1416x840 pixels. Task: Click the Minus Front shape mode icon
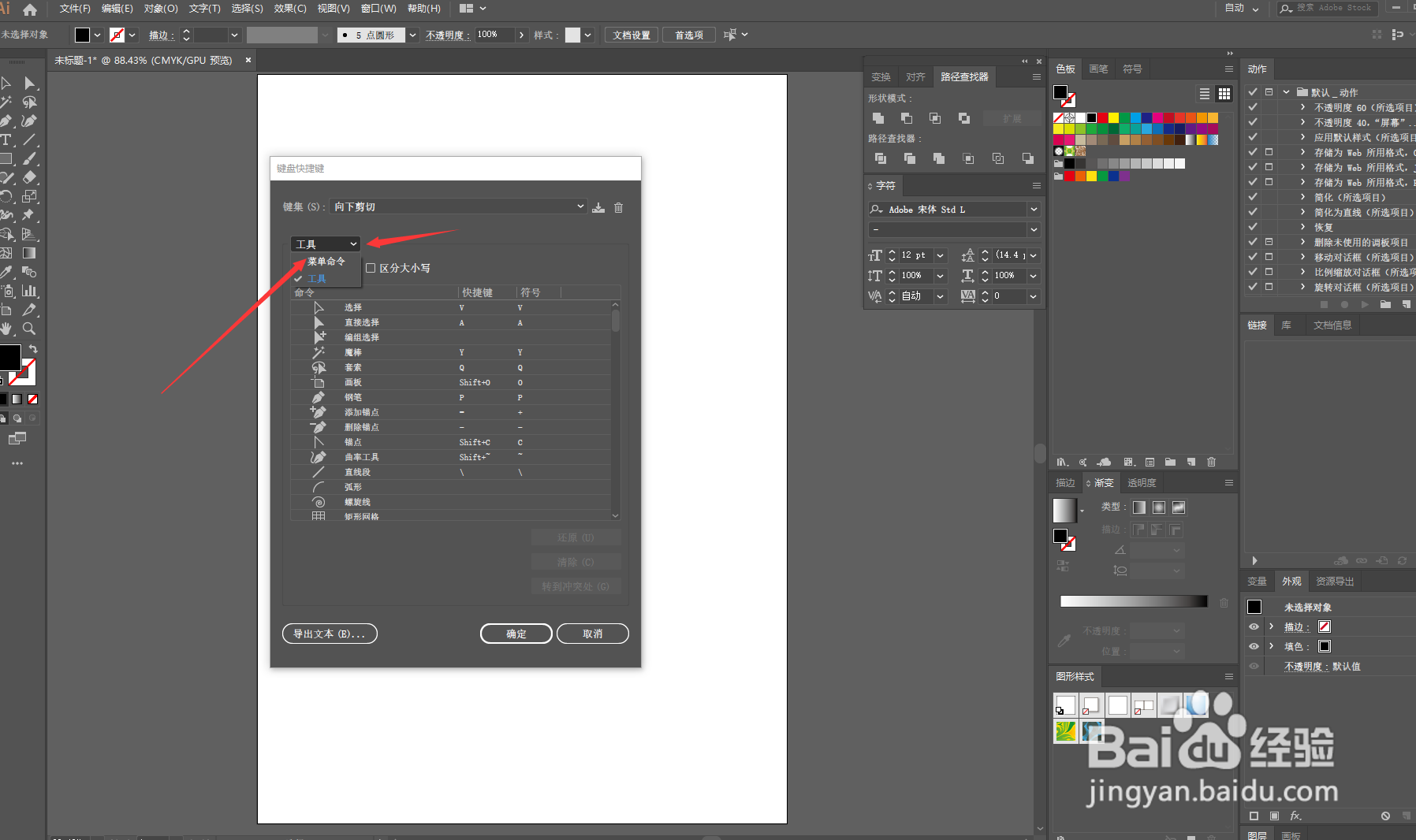(907, 118)
